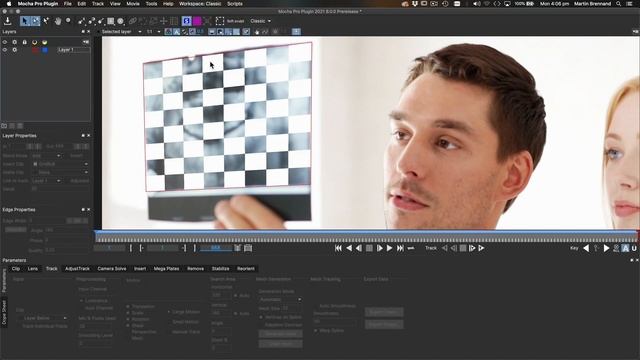Select the Layer 1 name field
The height and width of the screenshot is (360, 640).
tap(73, 50)
